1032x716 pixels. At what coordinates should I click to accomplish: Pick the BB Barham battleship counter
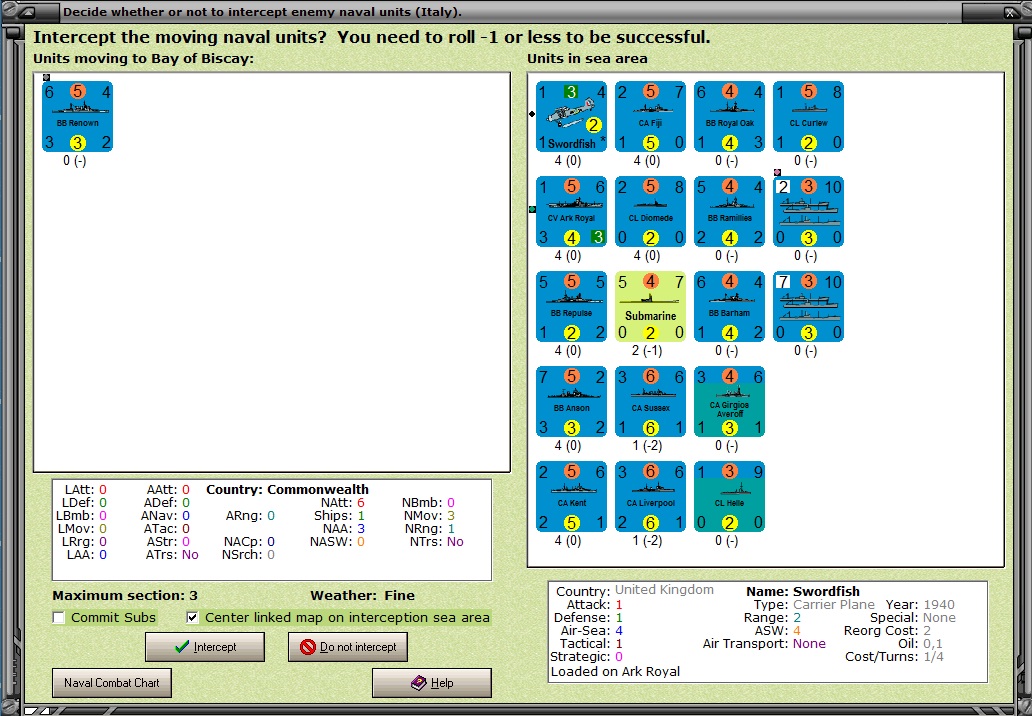pyautogui.click(x=729, y=307)
